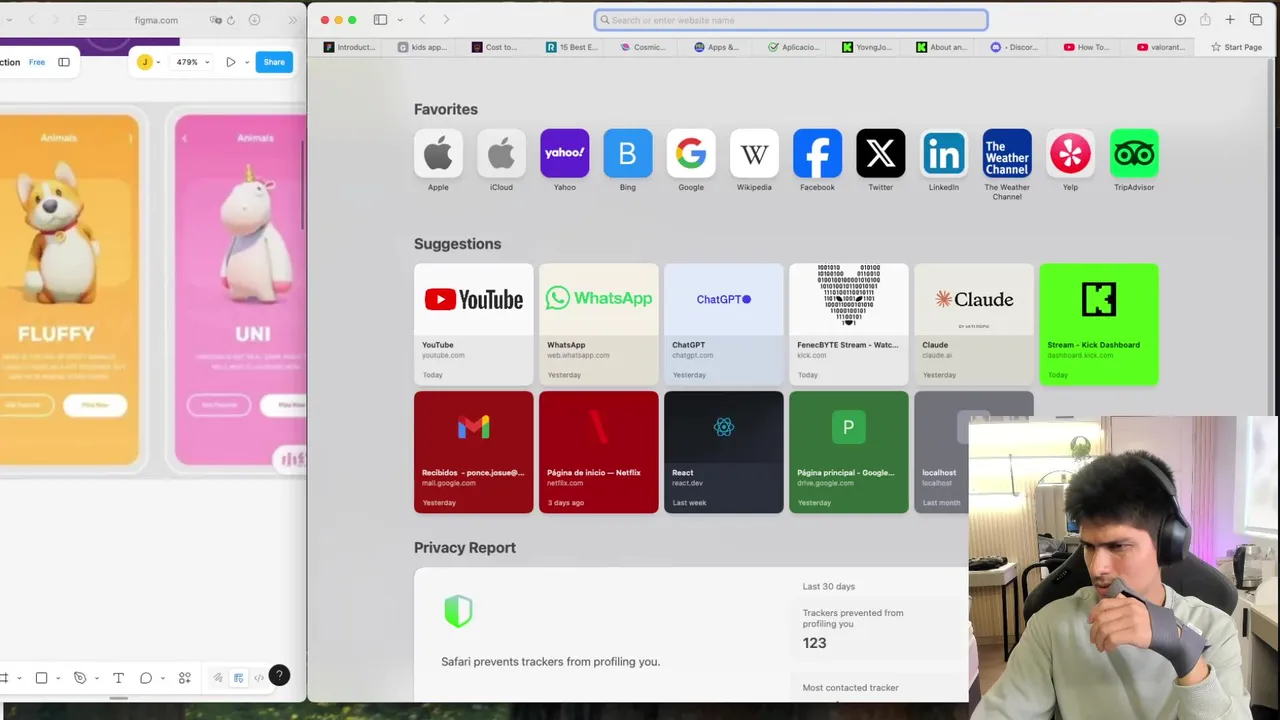Select the Rectangle shape tool in Figma
The width and height of the screenshot is (1280, 720).
tap(41, 678)
